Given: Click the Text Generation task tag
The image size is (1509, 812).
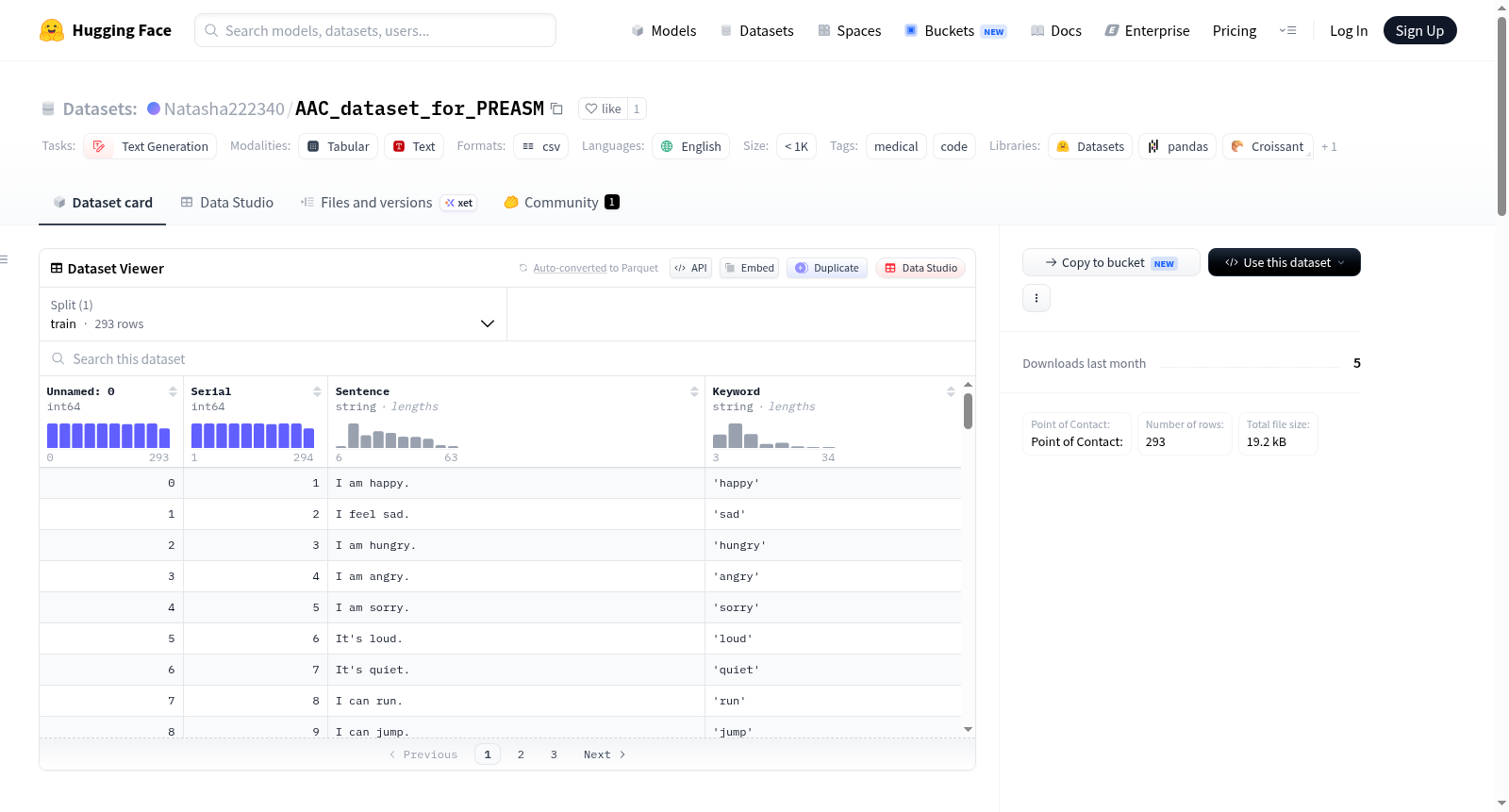Looking at the screenshot, I should [x=150, y=146].
